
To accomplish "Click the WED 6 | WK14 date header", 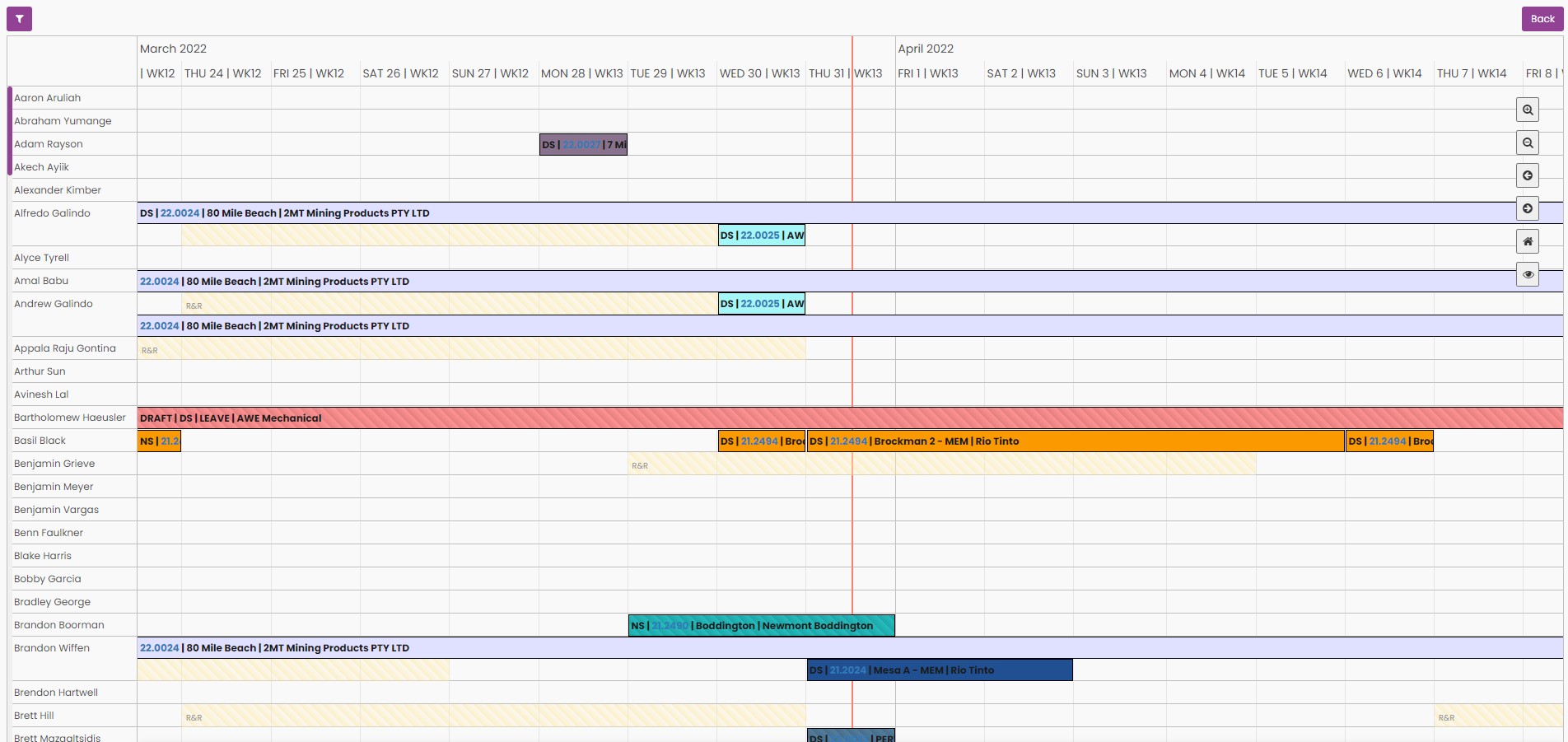I will tap(1384, 73).
